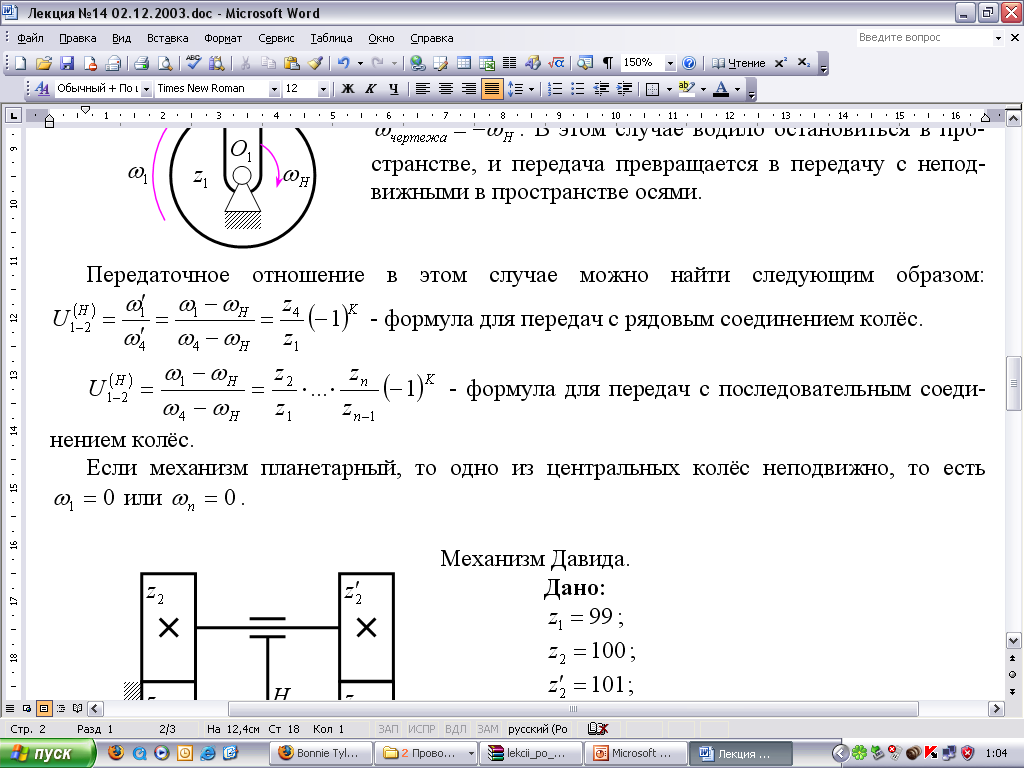Open the 150% zoom dropdown

pyautogui.click(x=670, y=63)
